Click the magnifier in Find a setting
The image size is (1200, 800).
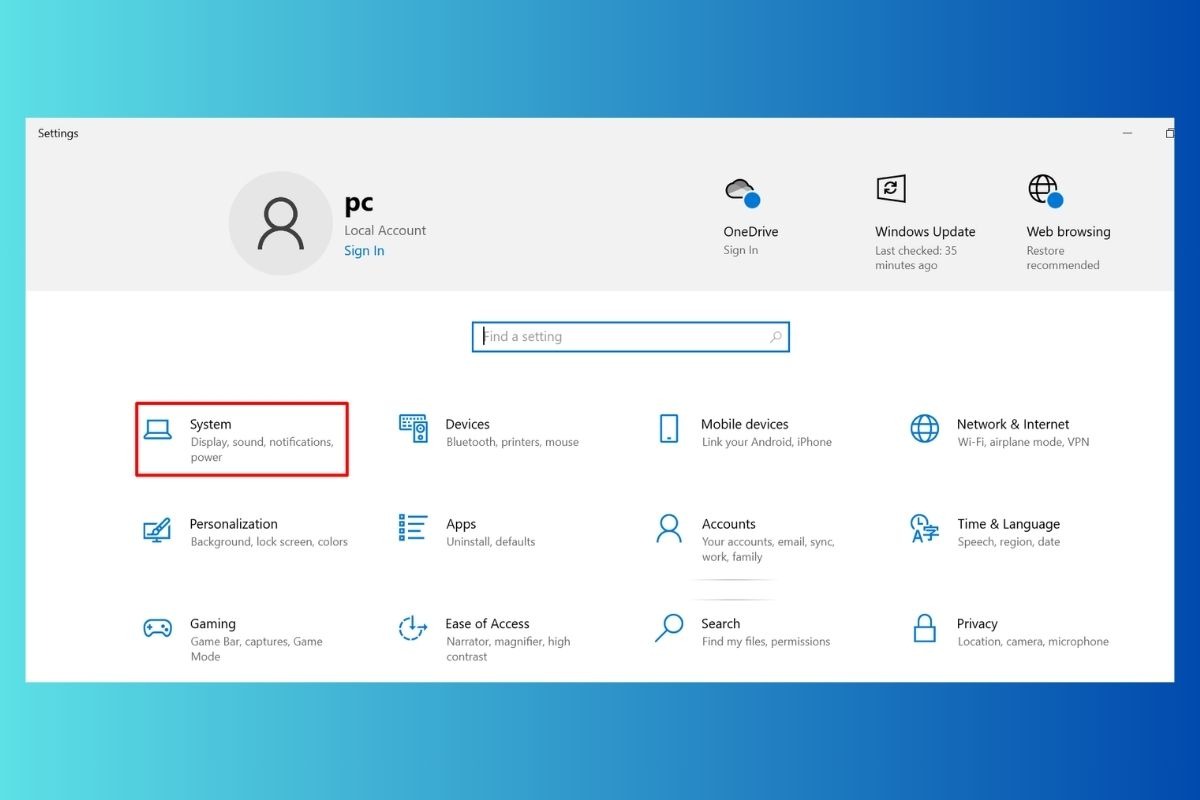click(x=776, y=337)
